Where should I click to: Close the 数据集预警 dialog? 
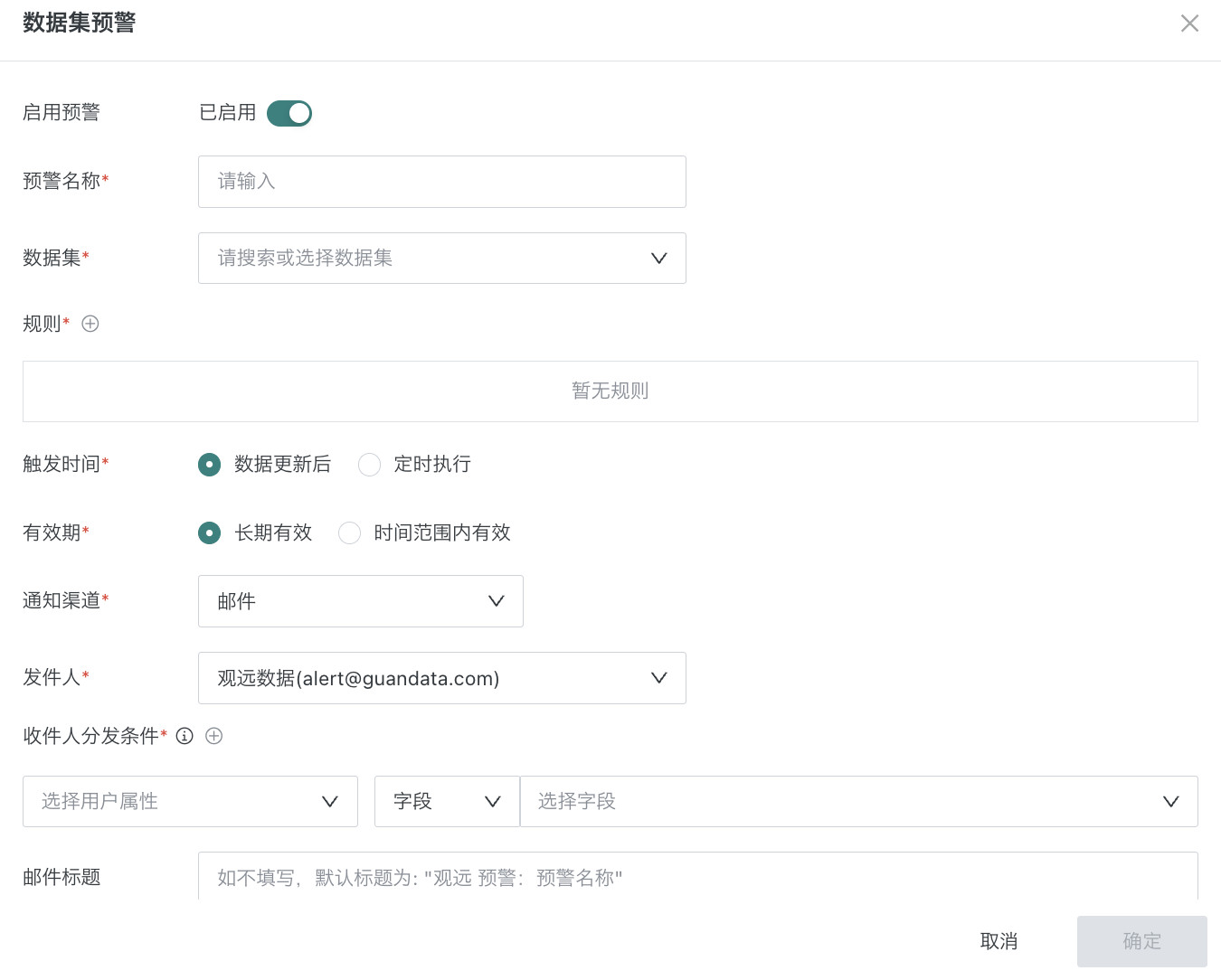click(1189, 24)
